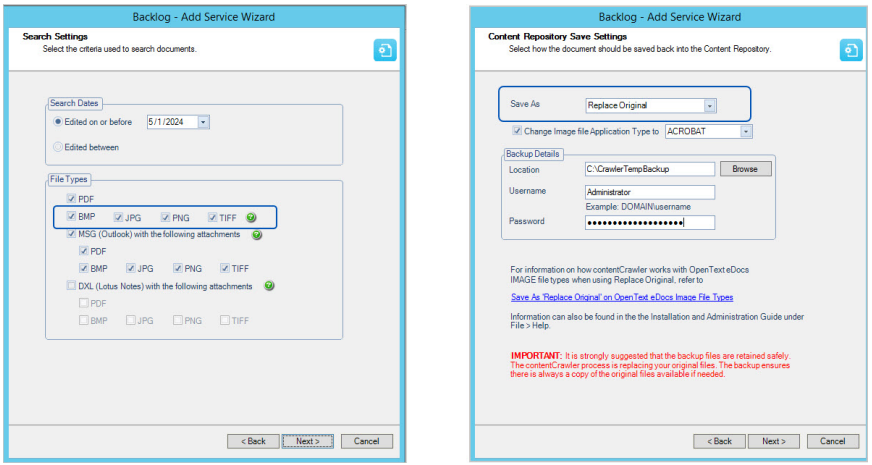
Task: Uncheck MSG (Outlook) with the following attachments
Action: point(71,234)
